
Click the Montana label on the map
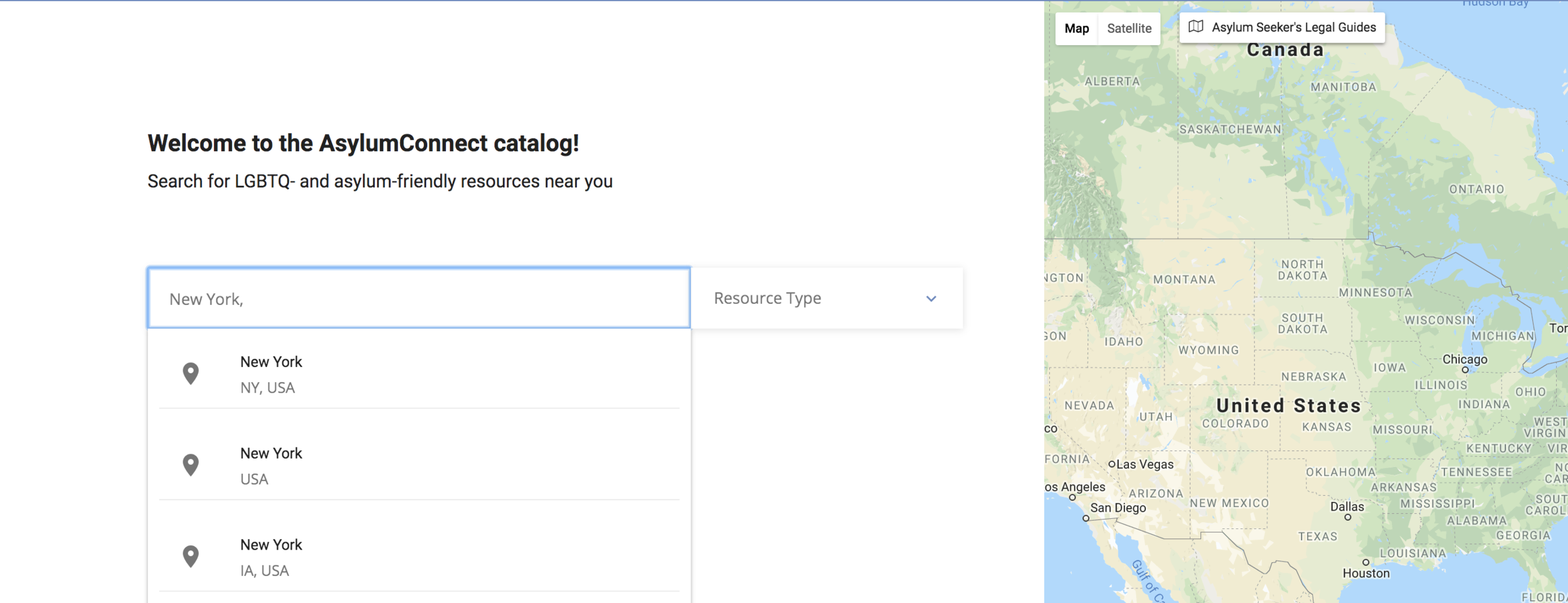(x=1184, y=280)
